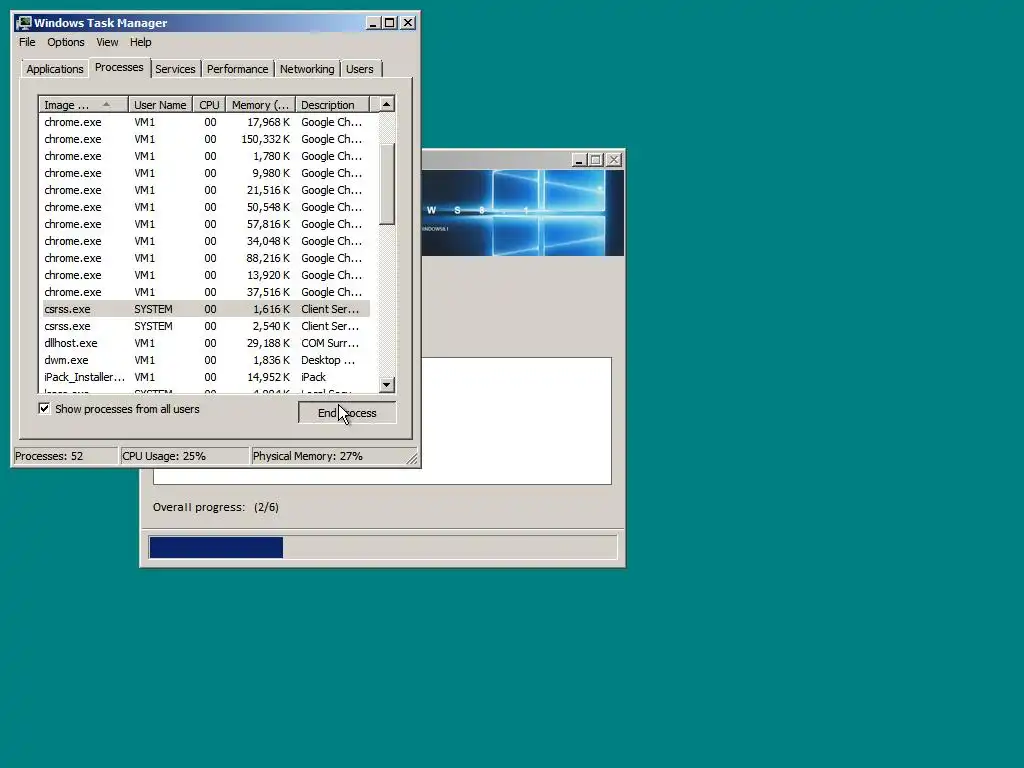Select chrome.exe row using 17,968 K
This screenshot has height=768, width=1024.
tap(206, 122)
